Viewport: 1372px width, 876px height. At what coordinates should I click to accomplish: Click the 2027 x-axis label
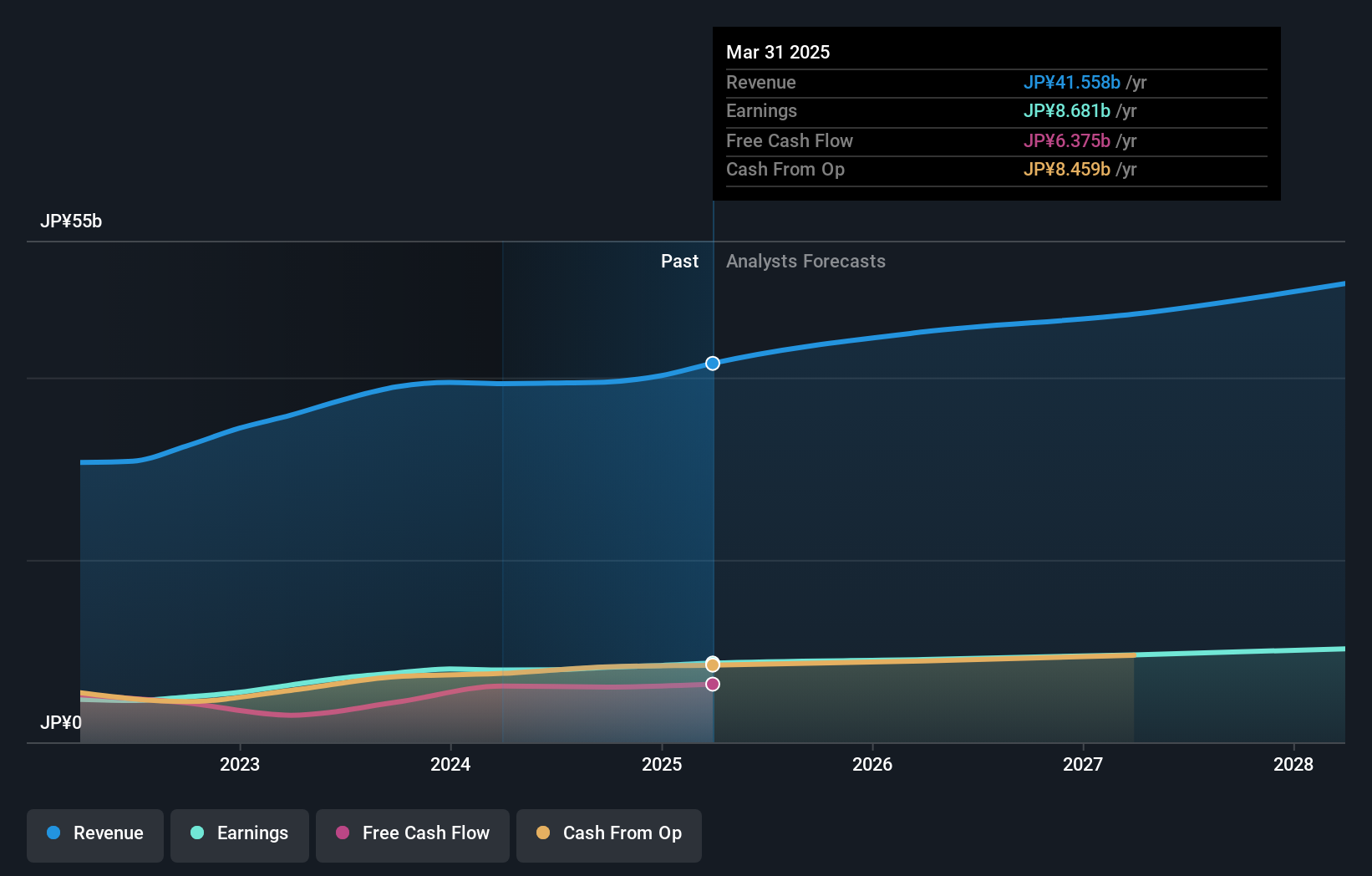point(1083,764)
